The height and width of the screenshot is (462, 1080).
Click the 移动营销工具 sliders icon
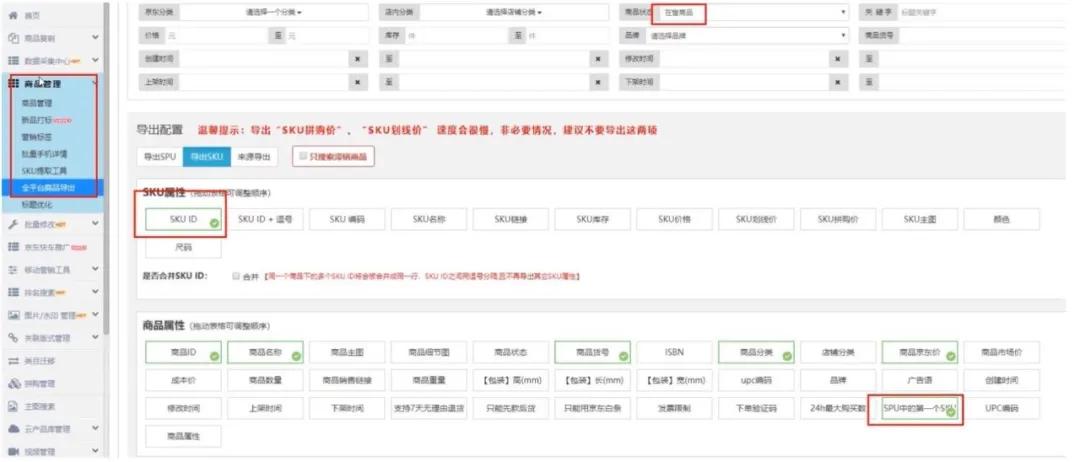click(12, 269)
